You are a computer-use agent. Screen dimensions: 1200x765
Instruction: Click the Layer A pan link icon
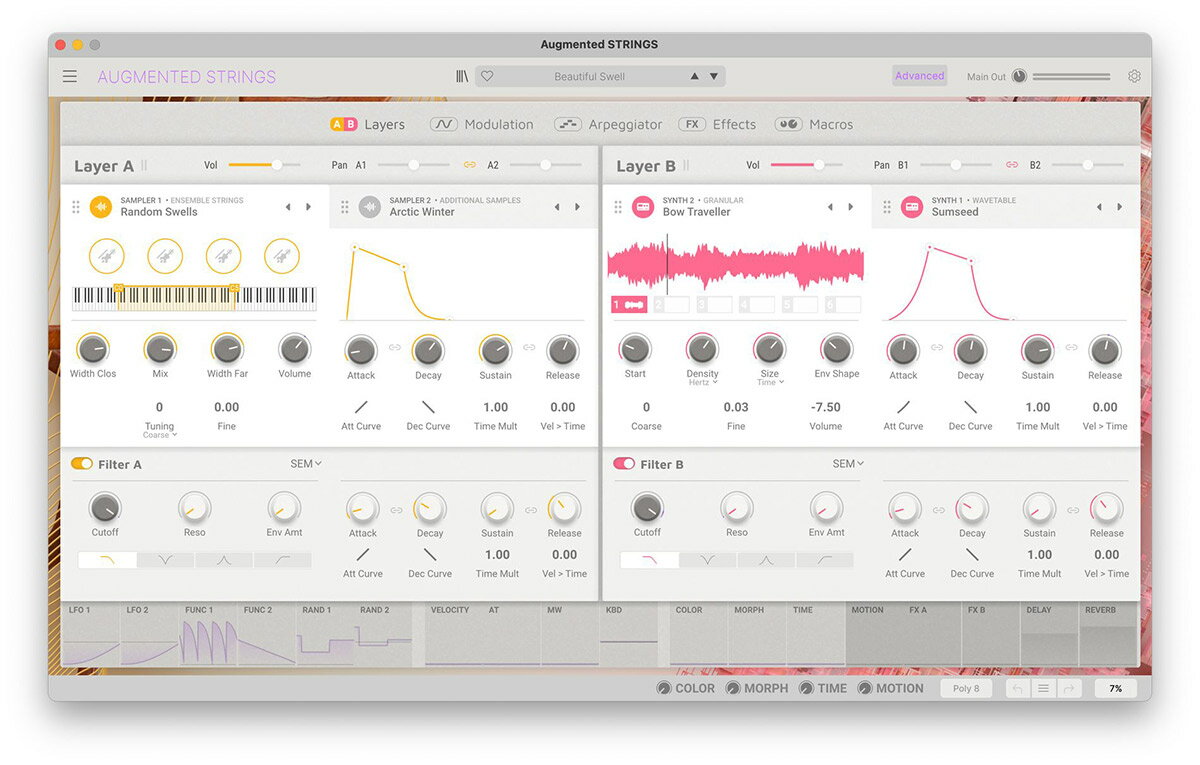469,165
